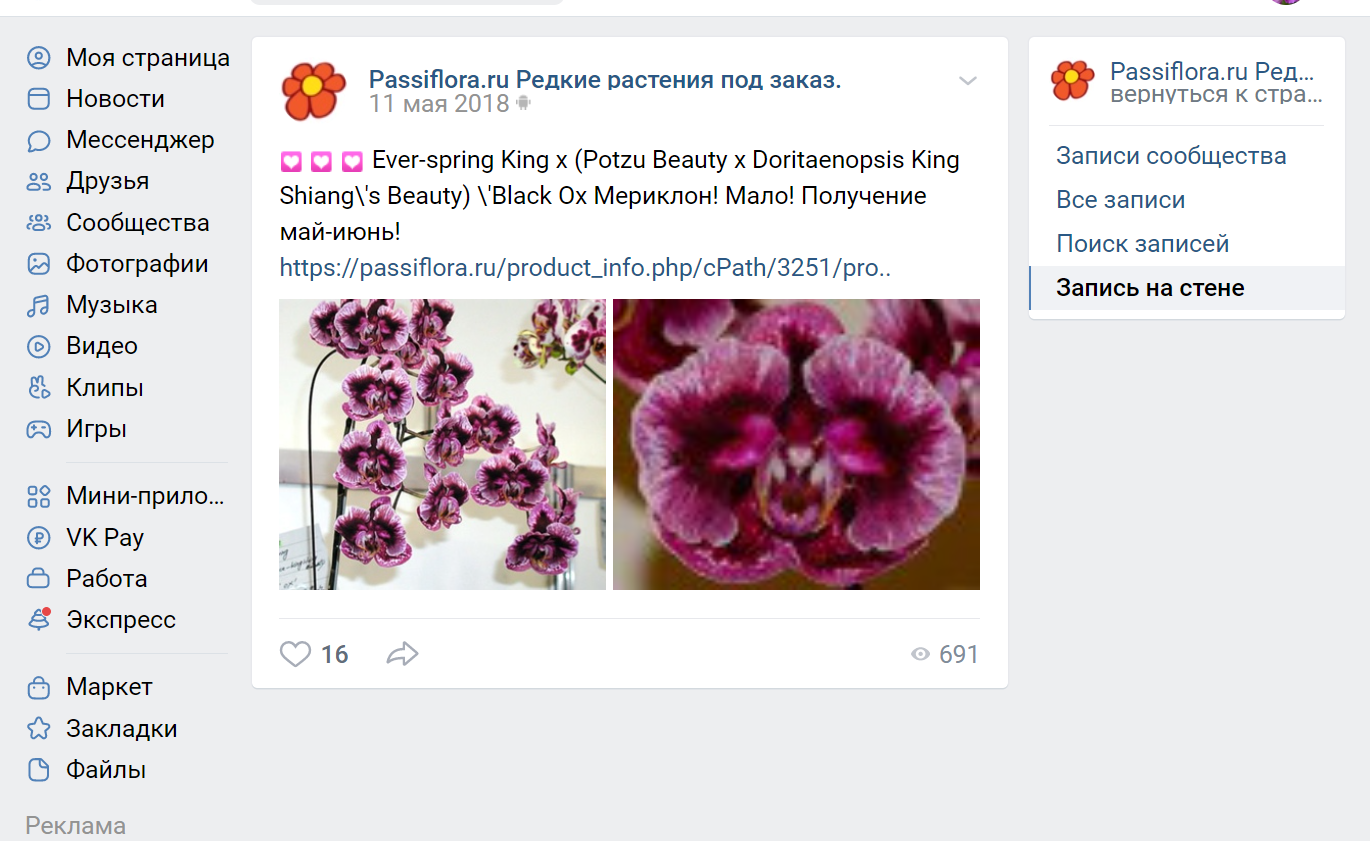This screenshot has height=841, width=1370.
Task: Click the Friends icon in sidebar
Action: [38, 182]
